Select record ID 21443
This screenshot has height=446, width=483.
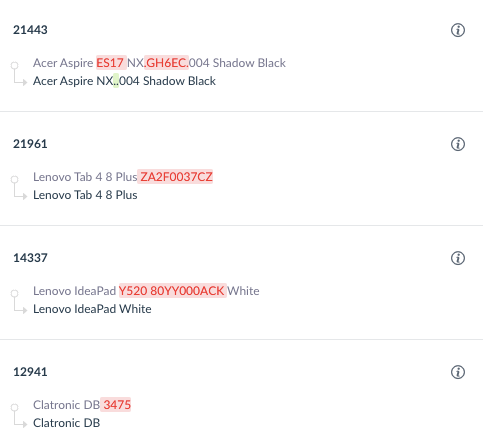(30, 30)
